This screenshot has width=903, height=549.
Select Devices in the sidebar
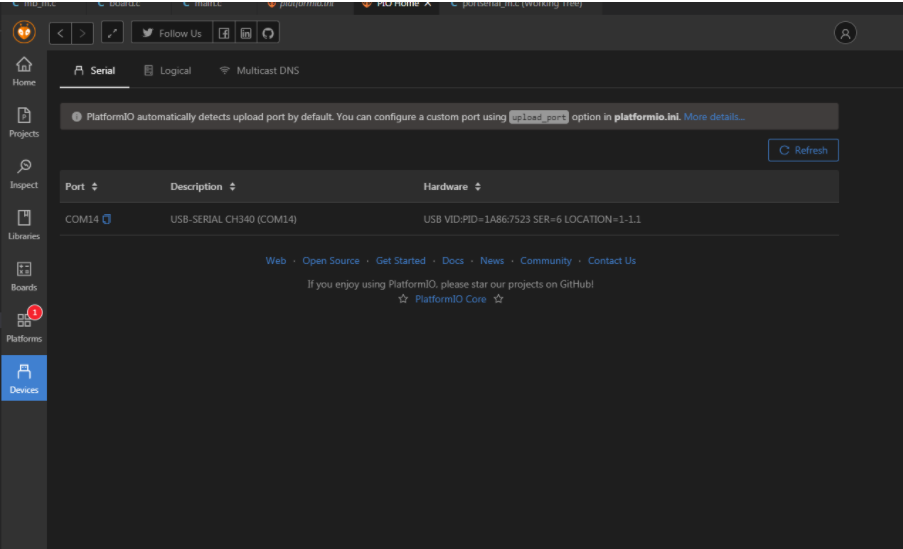pyautogui.click(x=24, y=378)
